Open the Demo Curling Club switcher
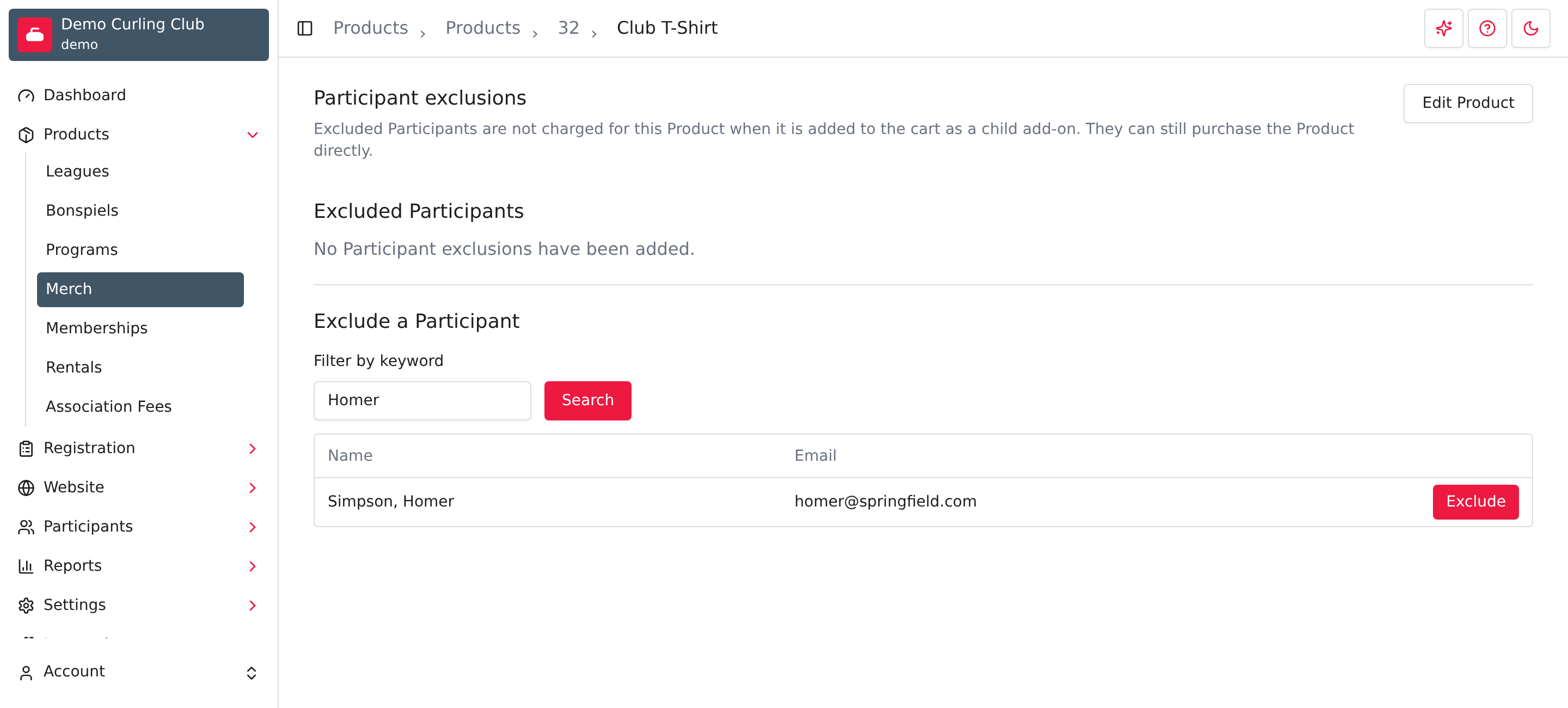The image size is (1568, 708). point(139,35)
